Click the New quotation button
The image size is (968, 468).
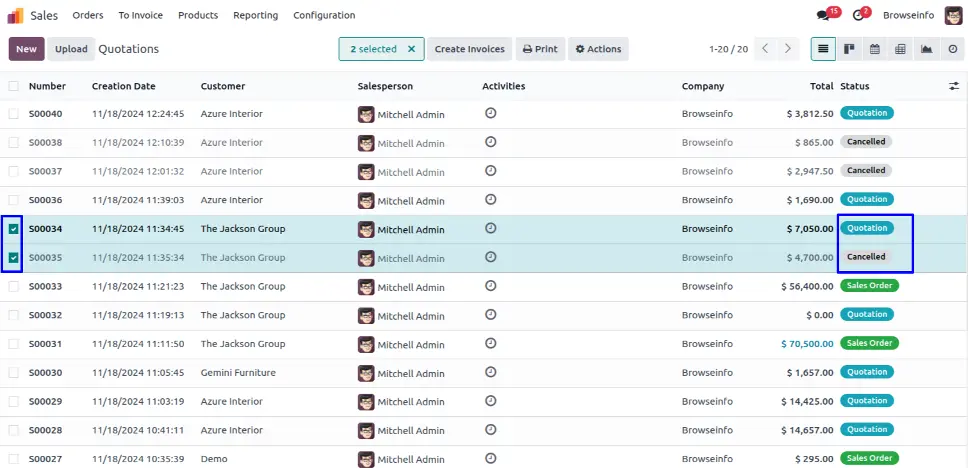26,49
